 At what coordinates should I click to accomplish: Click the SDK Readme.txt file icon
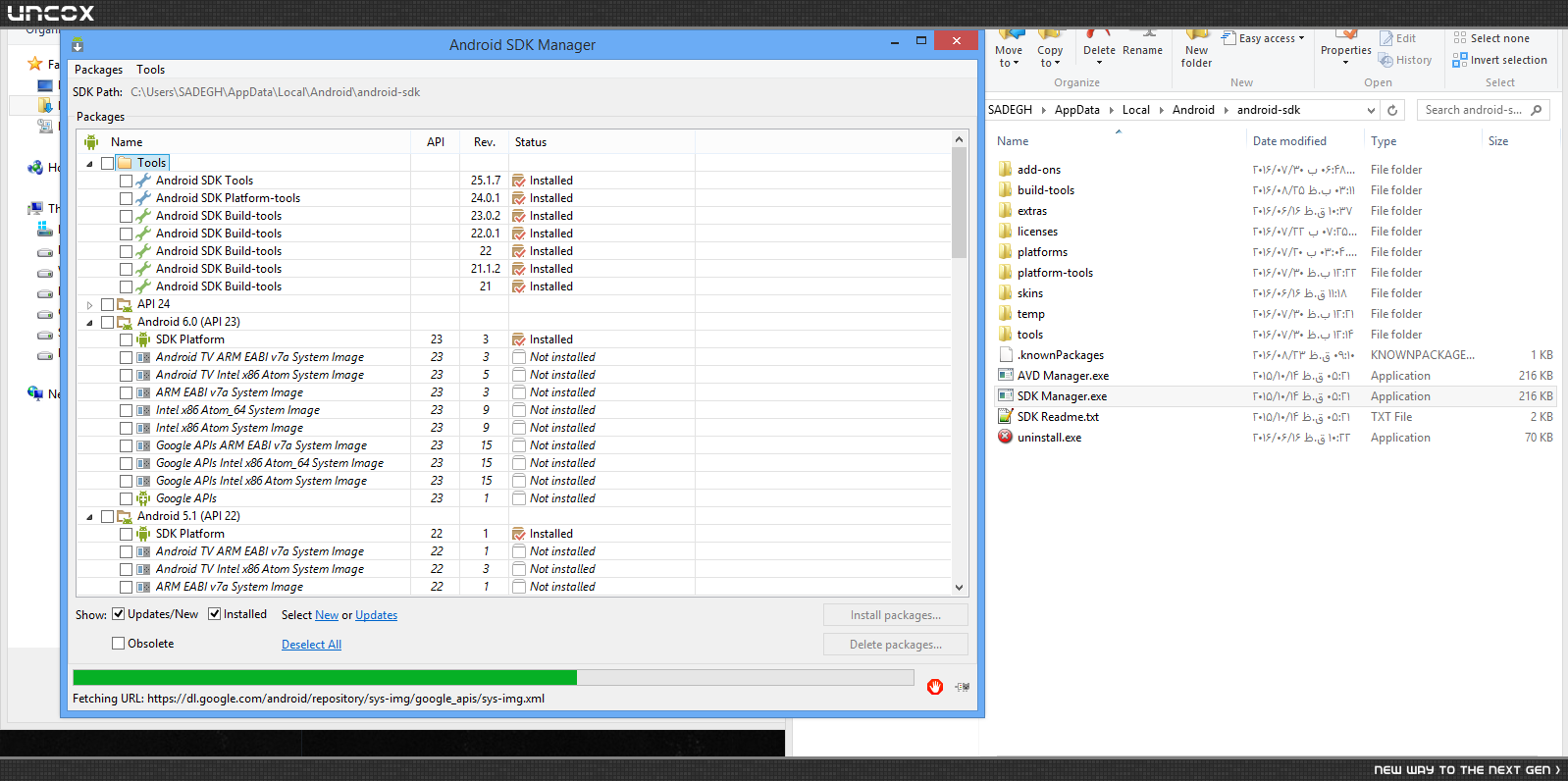1005,417
